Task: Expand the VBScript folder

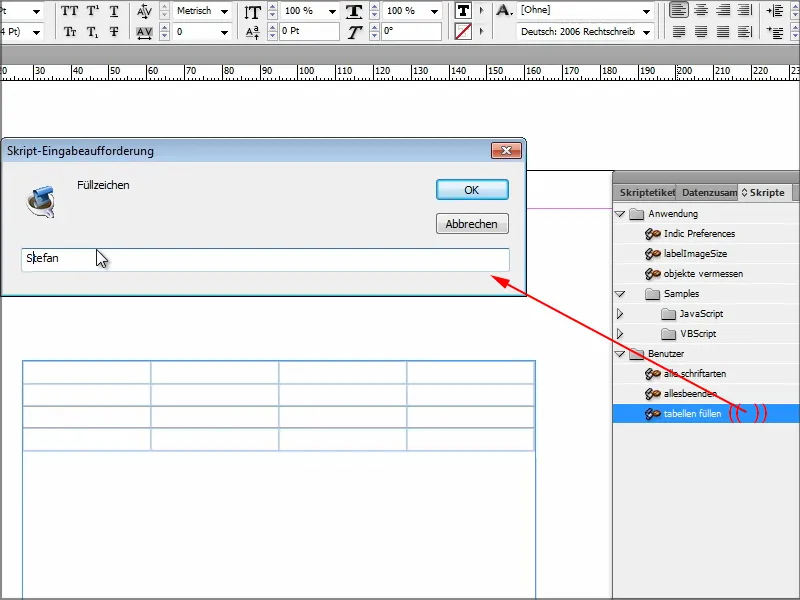Action: [620, 334]
